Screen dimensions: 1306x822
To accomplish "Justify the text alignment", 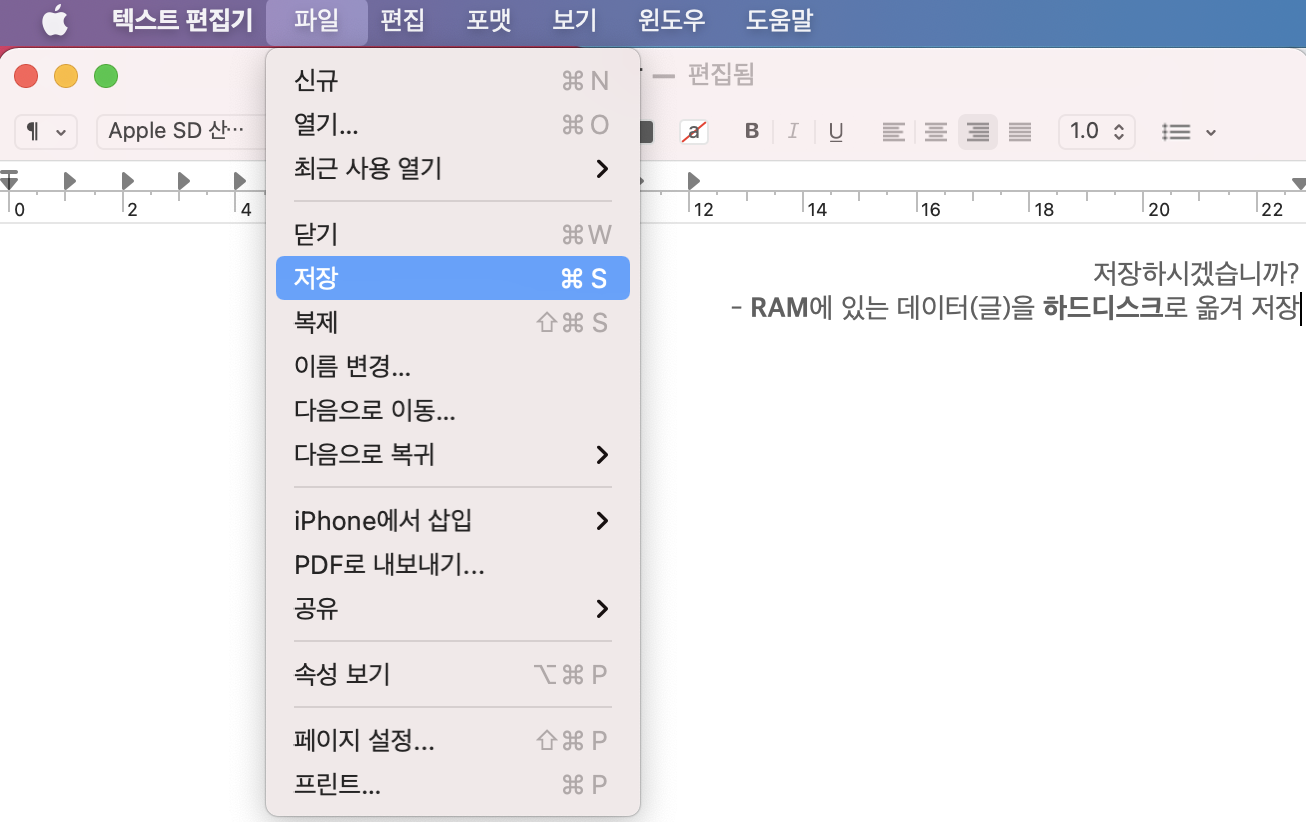I will click(1020, 131).
